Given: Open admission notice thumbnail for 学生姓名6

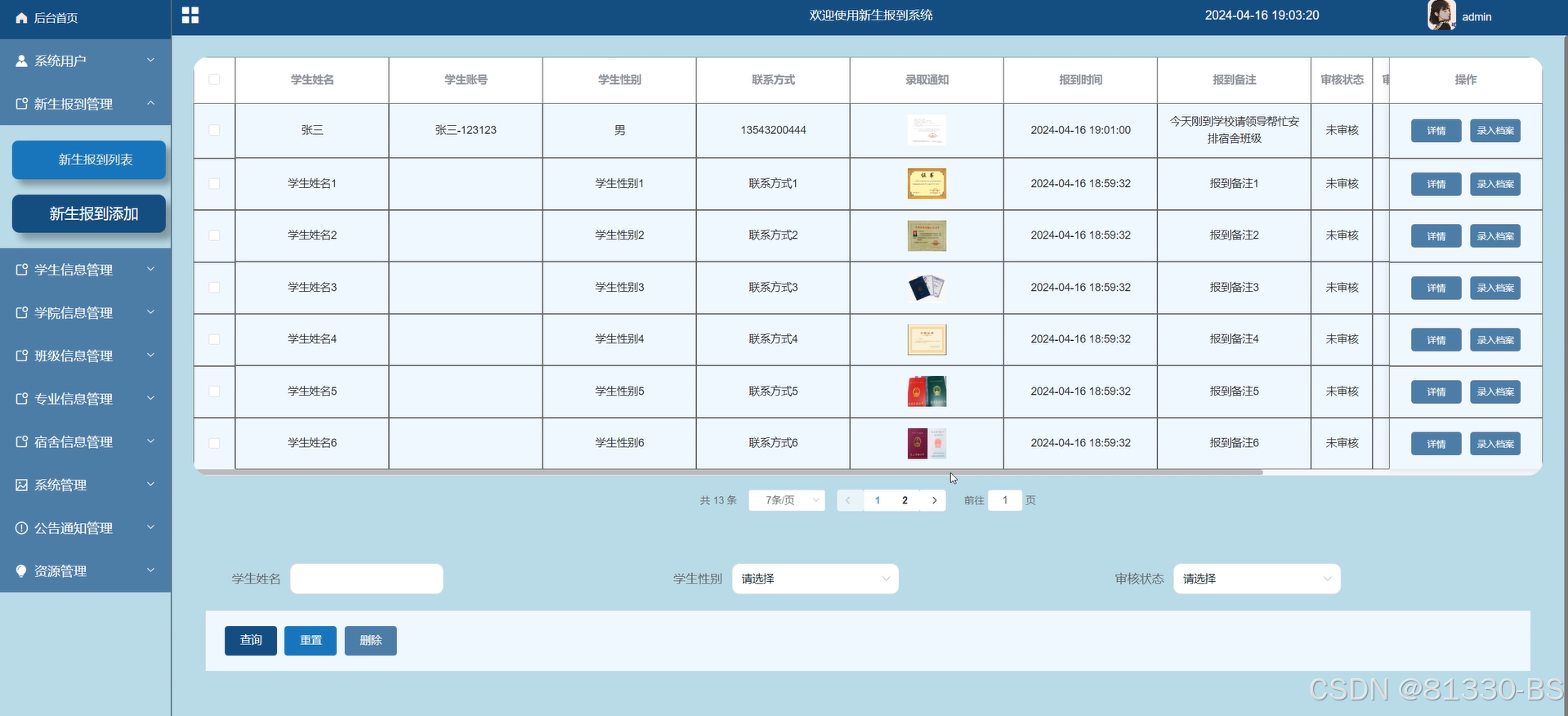Looking at the screenshot, I should pyautogui.click(x=927, y=443).
